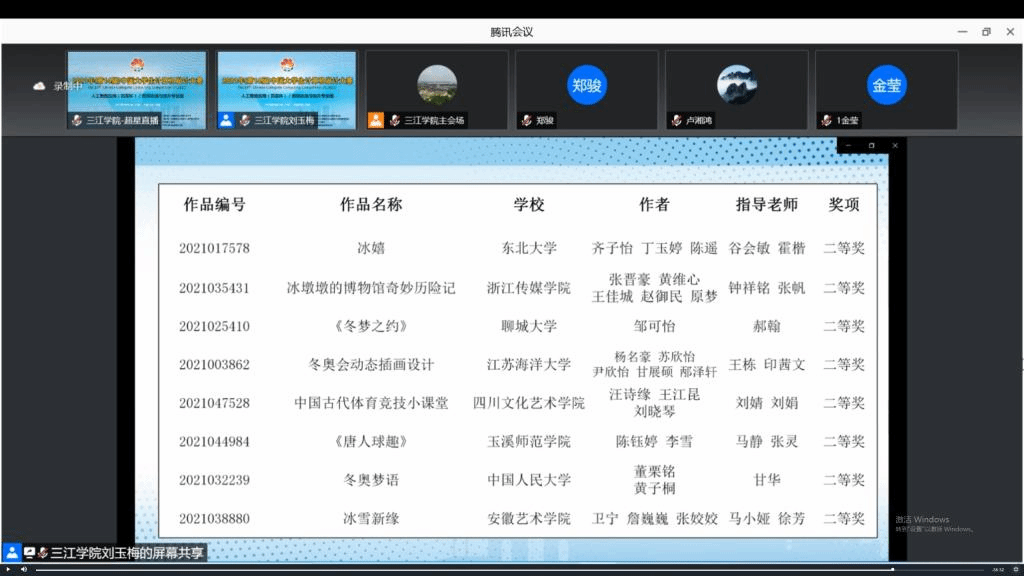Select the 金莹 participant avatar
The image size is (1024, 576).
887,85
